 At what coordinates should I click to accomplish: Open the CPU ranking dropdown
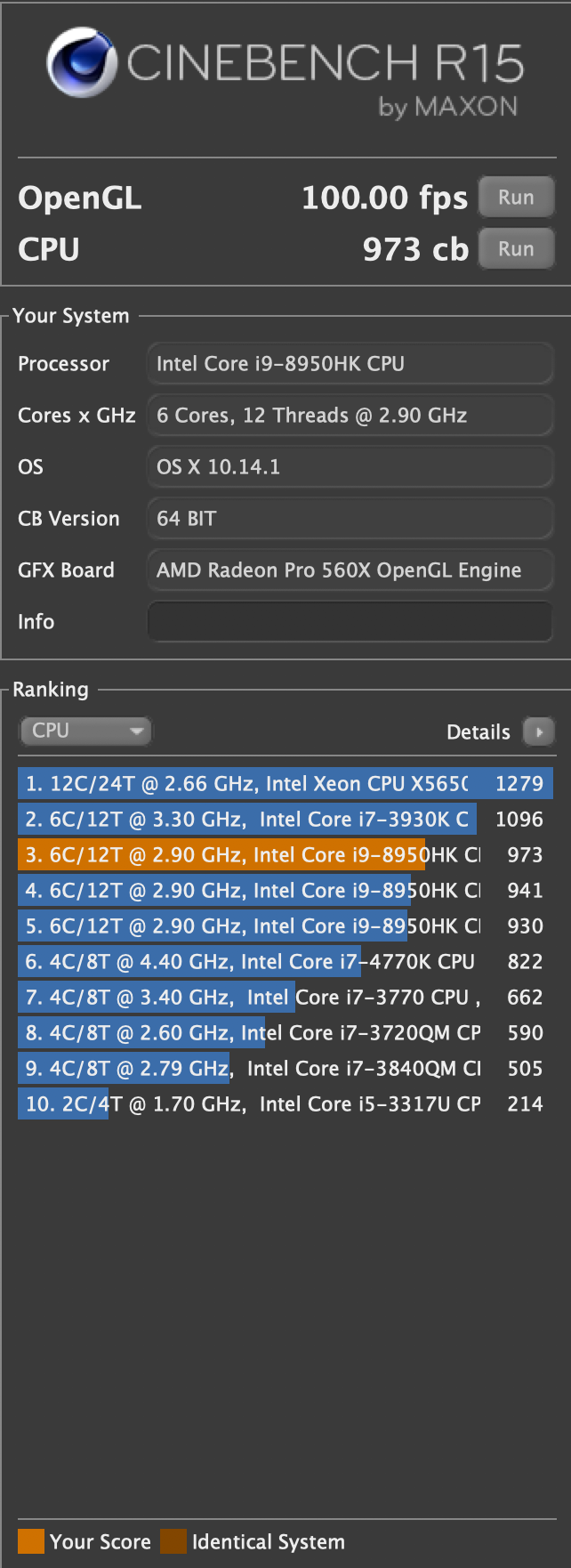pyautogui.click(x=85, y=731)
